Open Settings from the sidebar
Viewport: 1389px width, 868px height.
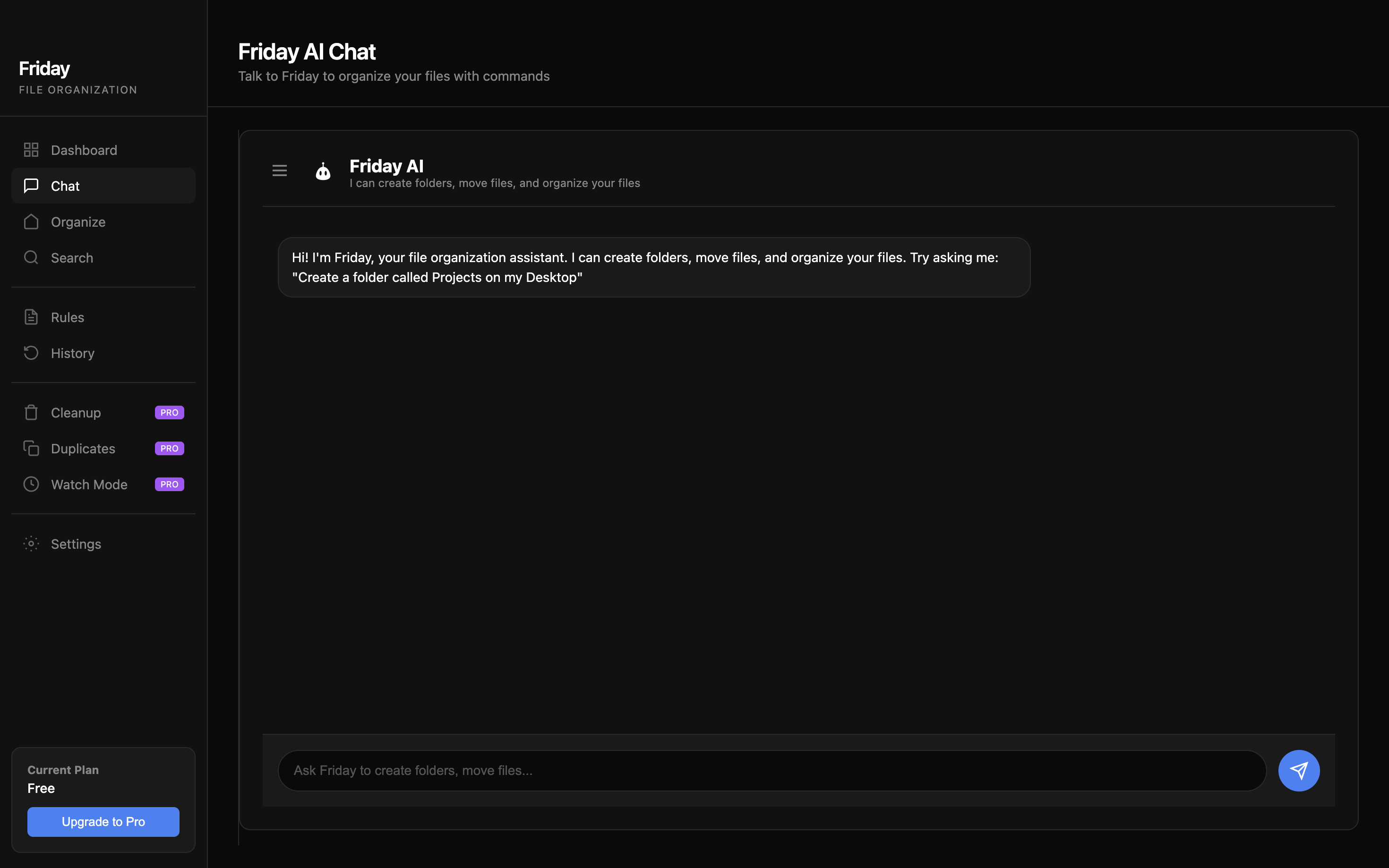(x=75, y=544)
